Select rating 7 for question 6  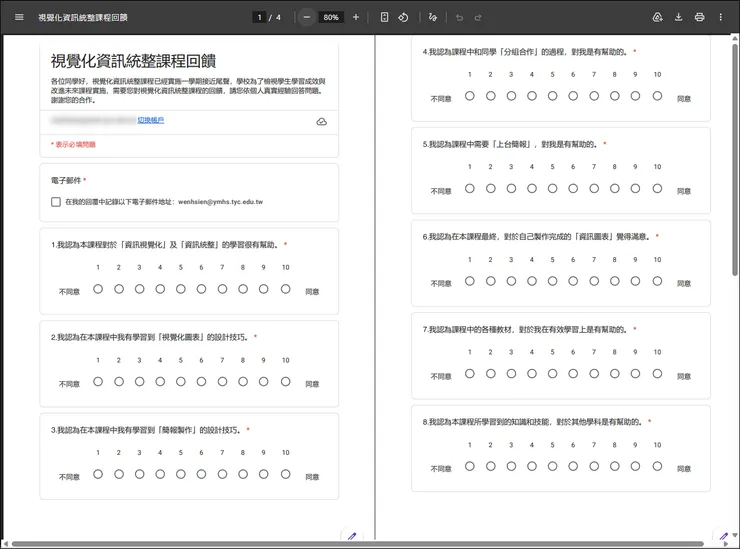point(594,281)
